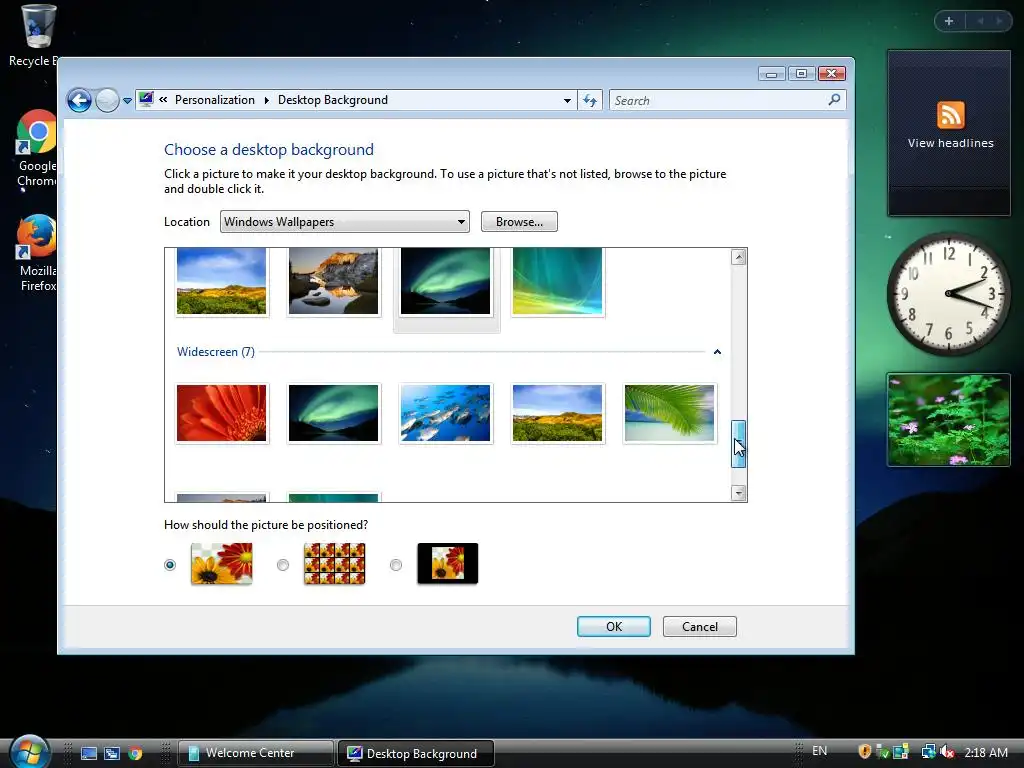Click the Forward navigation arrow
1024x768 pixels.
(x=107, y=101)
